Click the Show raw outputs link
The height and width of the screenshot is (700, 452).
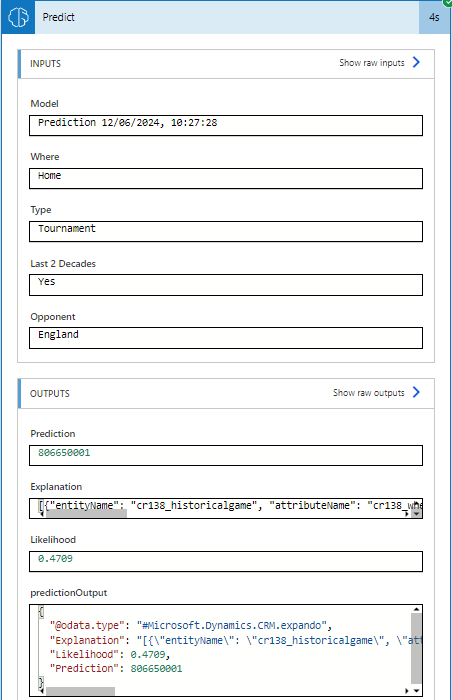pos(368,393)
